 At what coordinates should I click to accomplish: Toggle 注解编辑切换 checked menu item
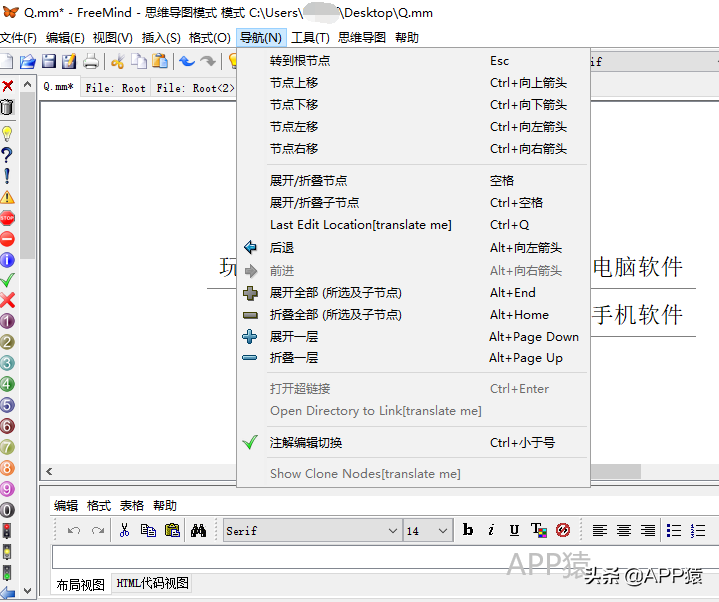[413, 442]
